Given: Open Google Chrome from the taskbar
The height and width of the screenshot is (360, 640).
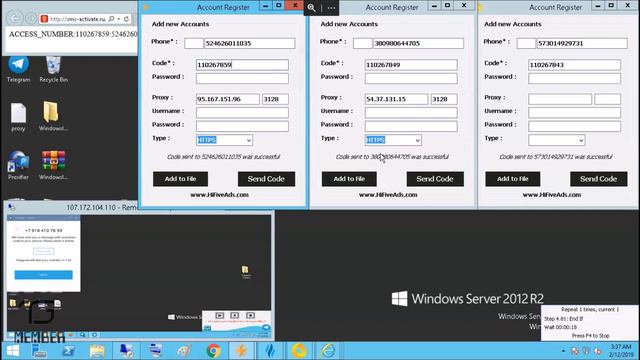Looking at the screenshot, I should point(213,351).
